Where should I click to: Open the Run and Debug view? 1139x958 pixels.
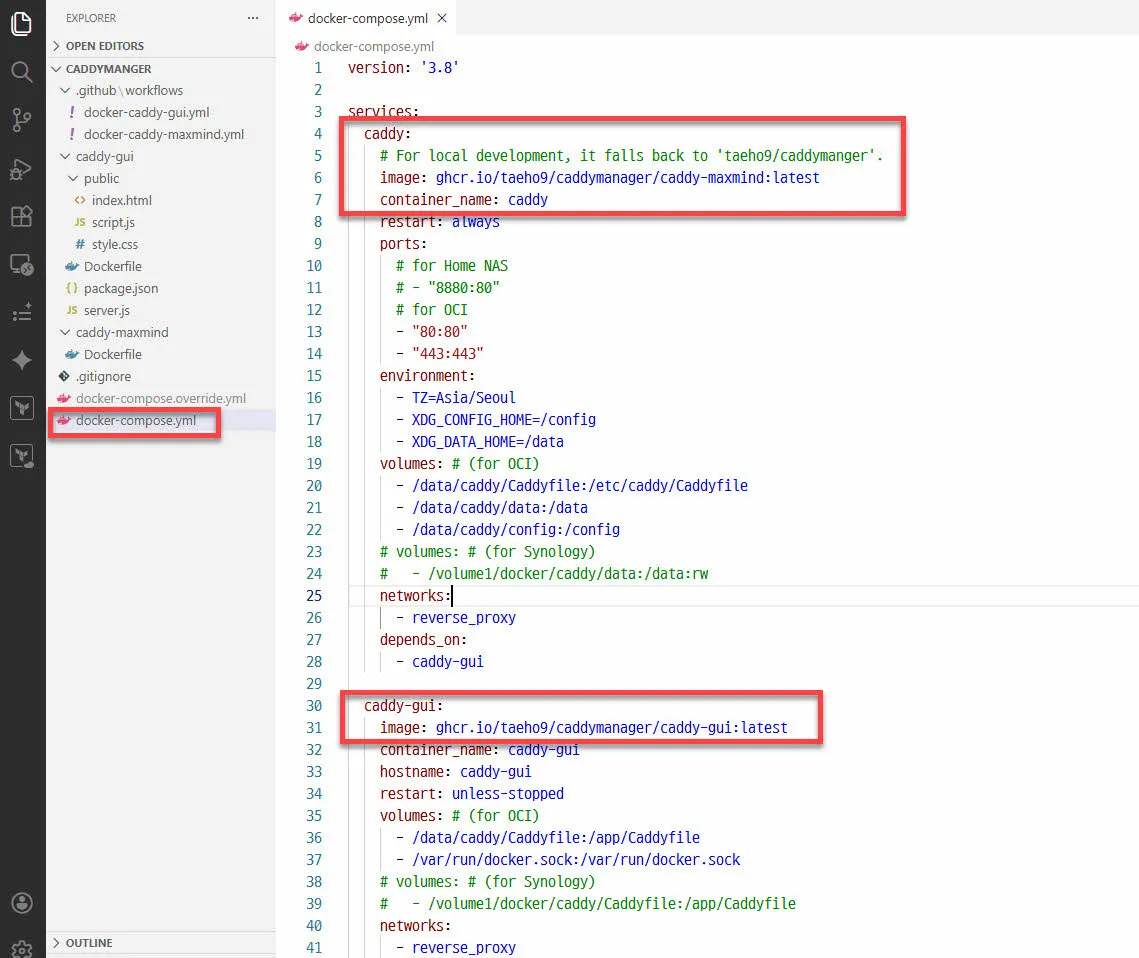pyautogui.click(x=22, y=169)
